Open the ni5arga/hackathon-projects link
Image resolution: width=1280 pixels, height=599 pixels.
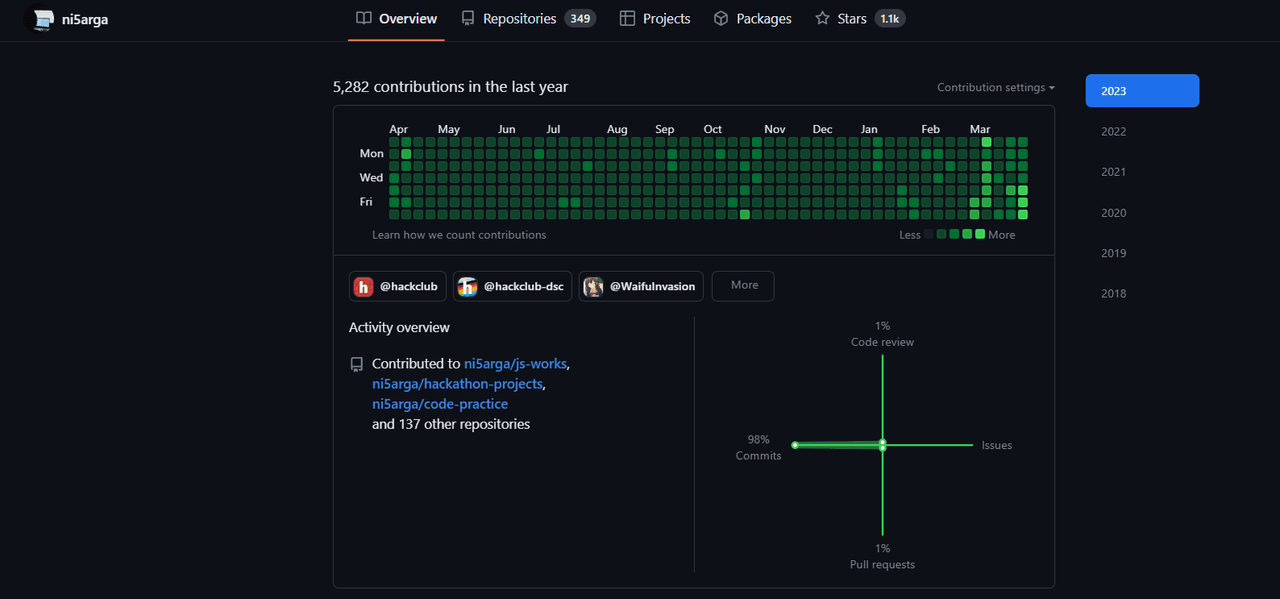tap(457, 384)
